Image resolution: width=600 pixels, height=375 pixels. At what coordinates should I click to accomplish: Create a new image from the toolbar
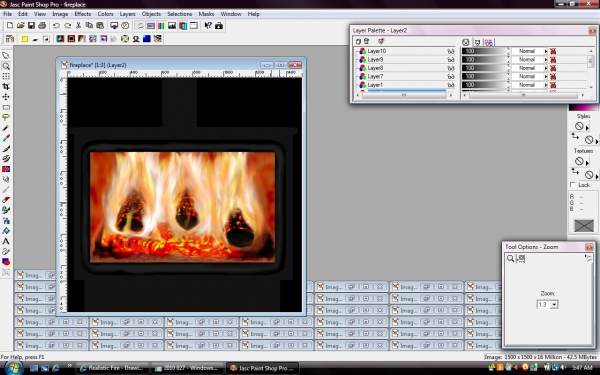coord(10,26)
